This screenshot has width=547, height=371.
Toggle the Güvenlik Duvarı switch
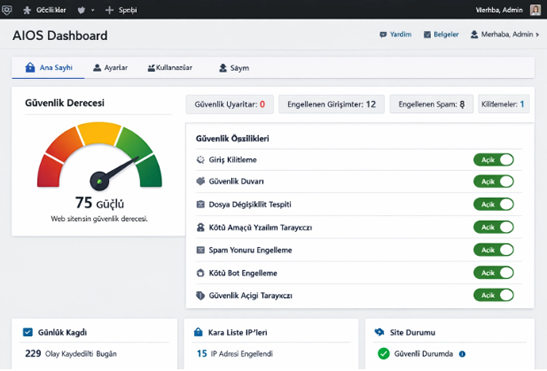click(493, 181)
